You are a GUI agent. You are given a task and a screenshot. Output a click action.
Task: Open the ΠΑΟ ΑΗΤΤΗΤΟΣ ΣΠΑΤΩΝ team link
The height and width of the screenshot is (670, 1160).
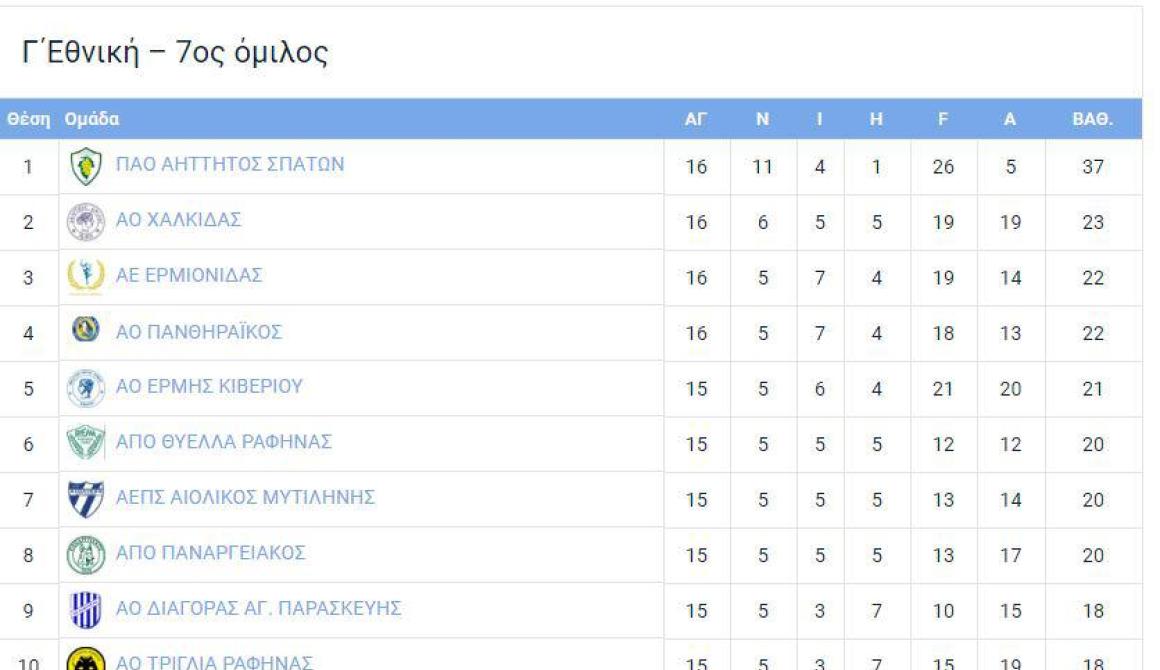[230, 164]
